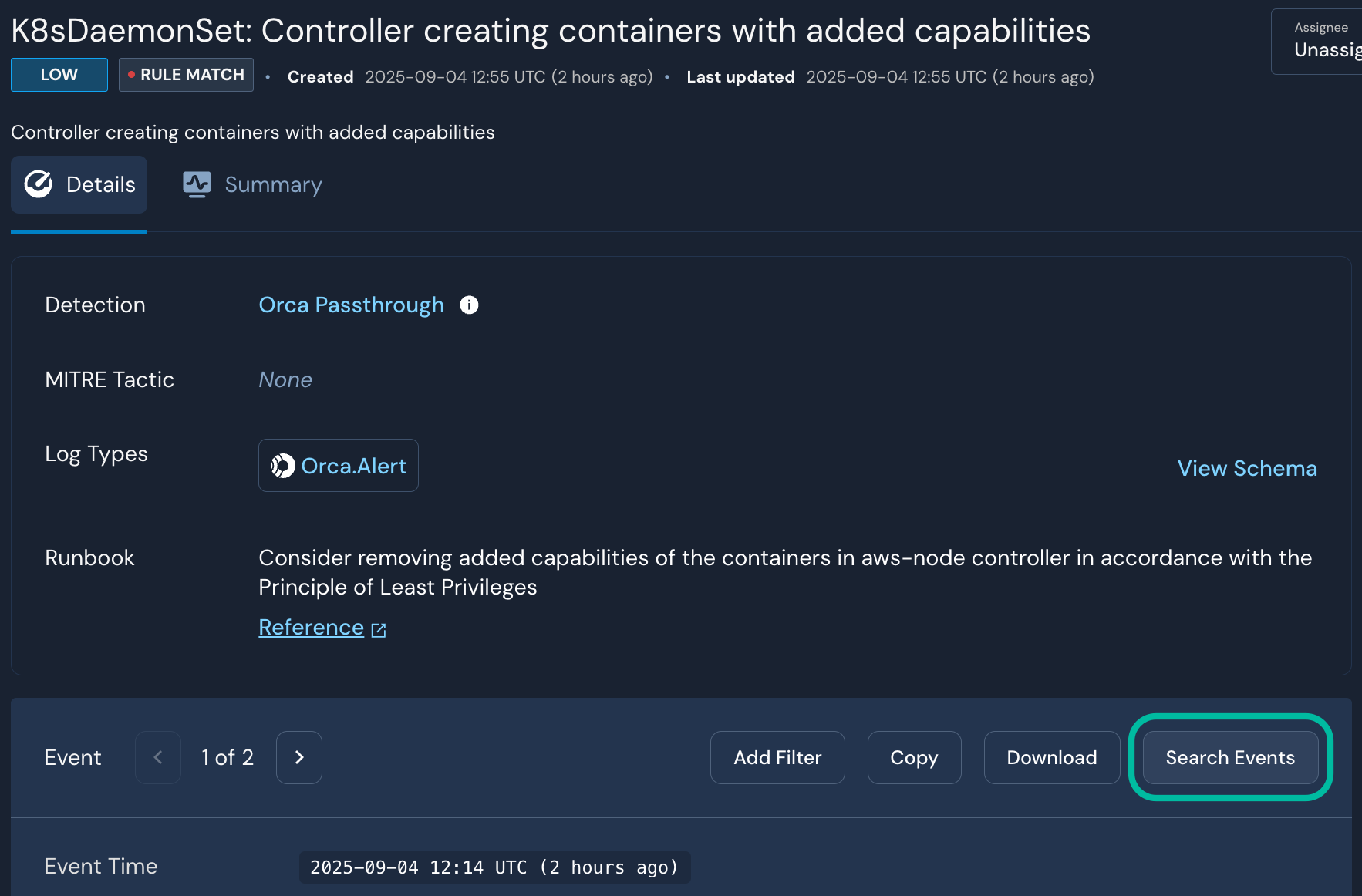Select the Details tab
The width and height of the screenshot is (1362, 896).
[79, 185]
